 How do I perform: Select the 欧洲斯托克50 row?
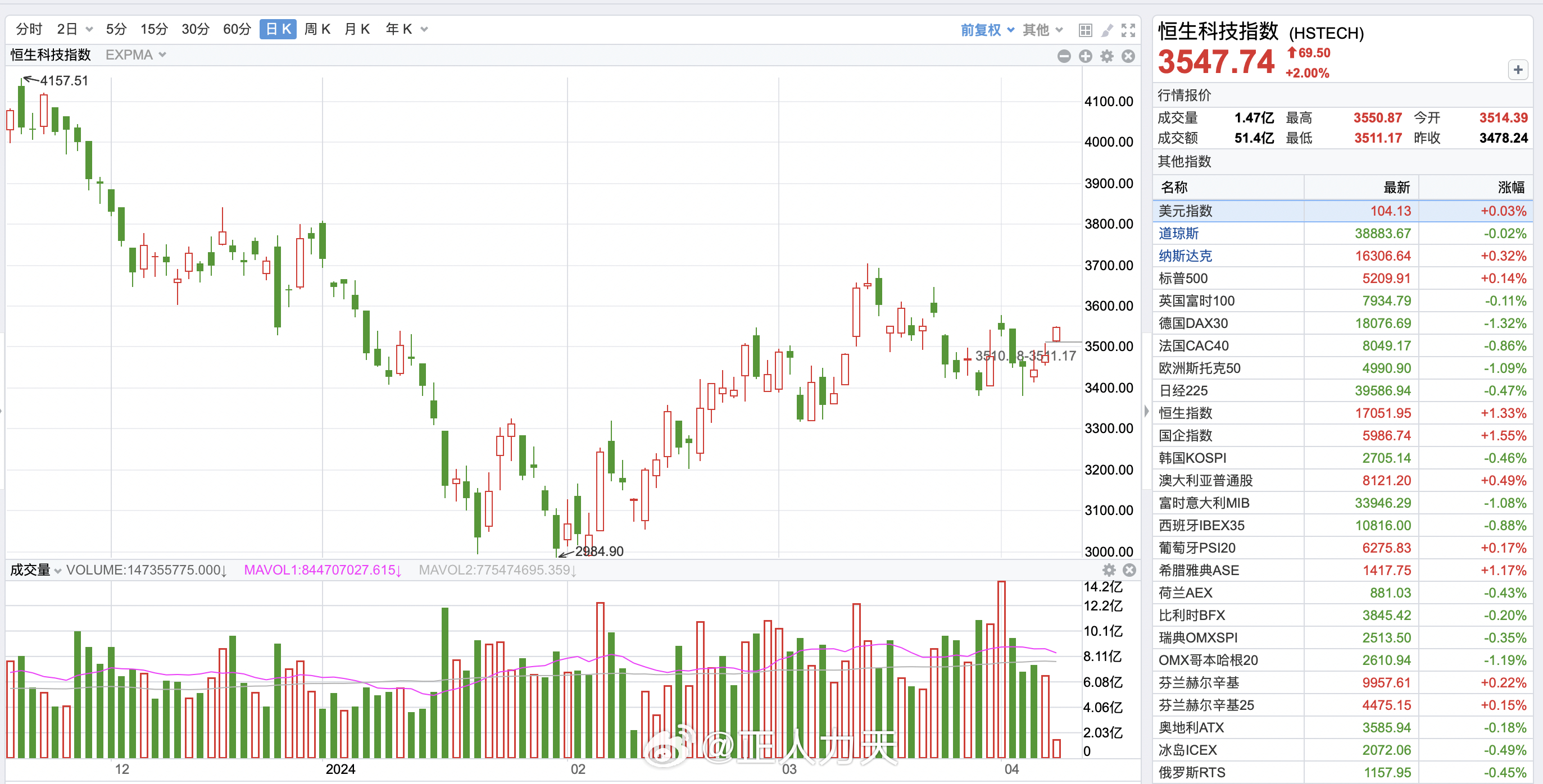pos(1342,368)
